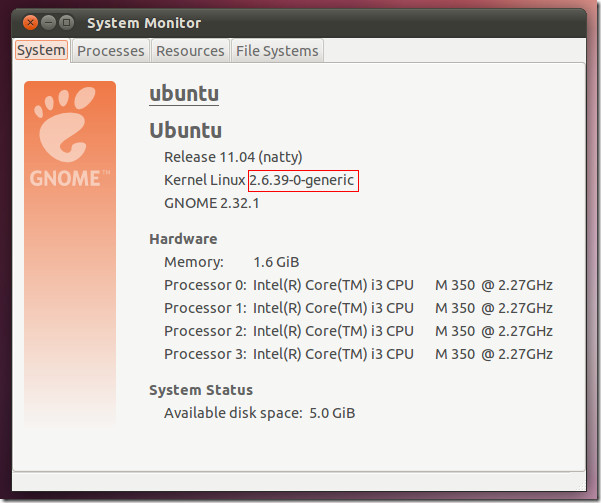Minimize the System Monitor window
The width and height of the screenshot is (601, 503).
click(x=48, y=23)
